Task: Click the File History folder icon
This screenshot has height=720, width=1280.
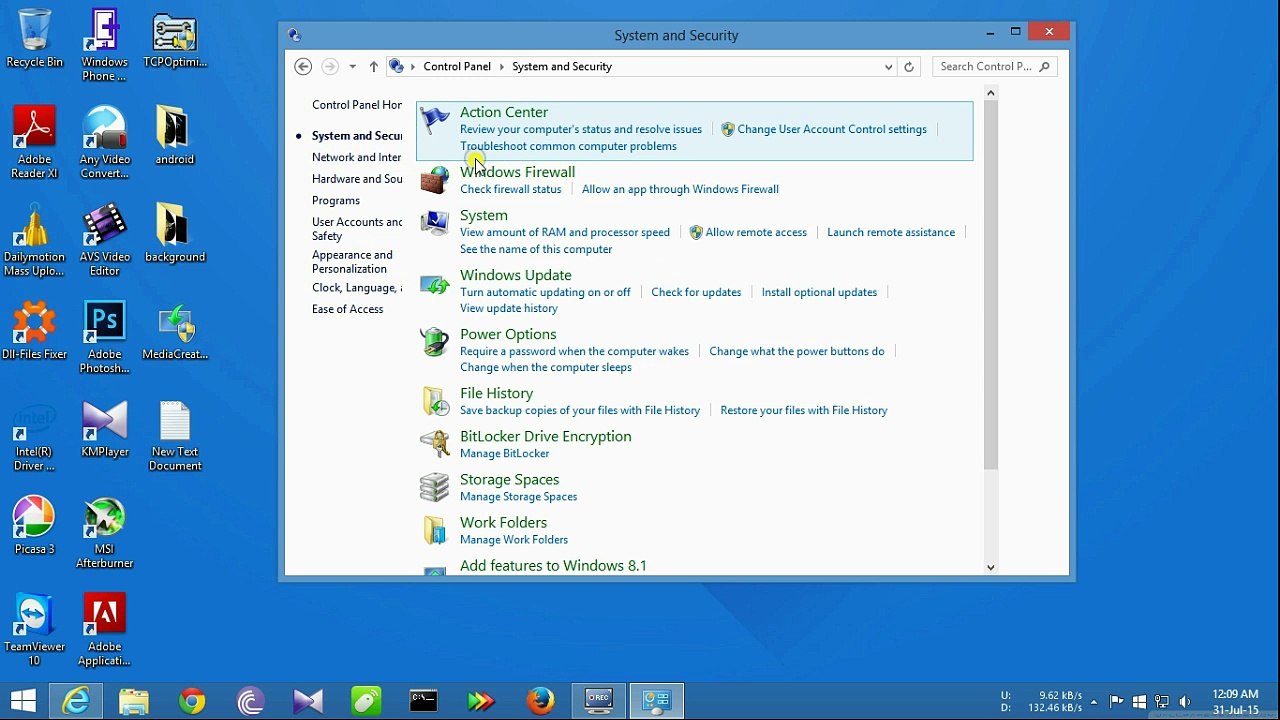Action: 434,401
